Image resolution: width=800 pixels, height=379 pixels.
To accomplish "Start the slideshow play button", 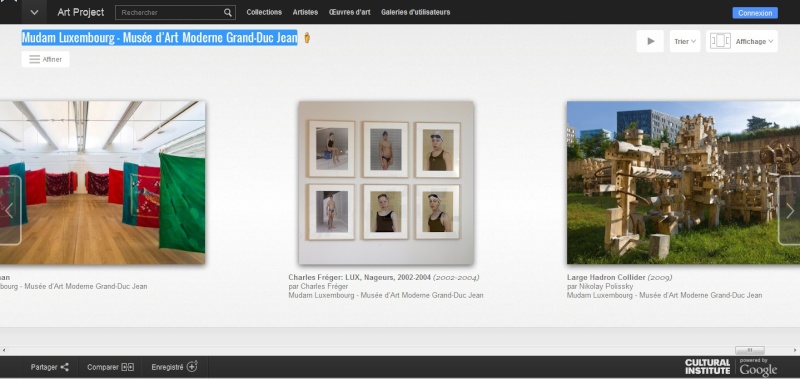I will click(650, 41).
